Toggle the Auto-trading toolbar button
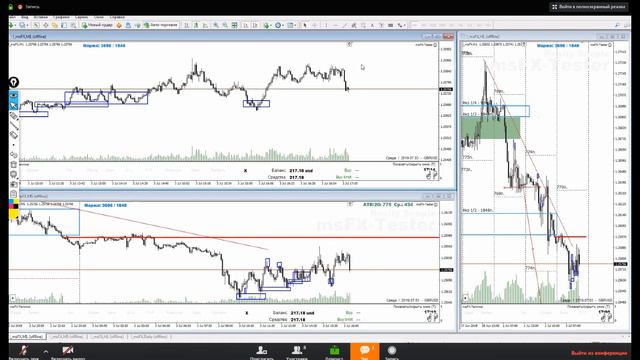Screen dimensions: 640x360 (161, 25)
